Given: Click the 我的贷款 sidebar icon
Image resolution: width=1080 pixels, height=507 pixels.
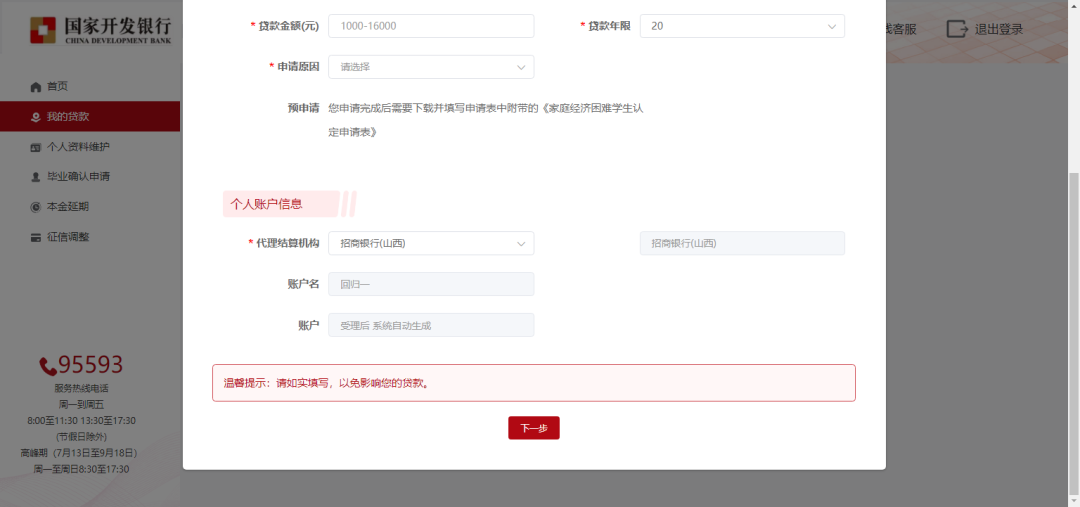Looking at the screenshot, I should click(x=36, y=117).
